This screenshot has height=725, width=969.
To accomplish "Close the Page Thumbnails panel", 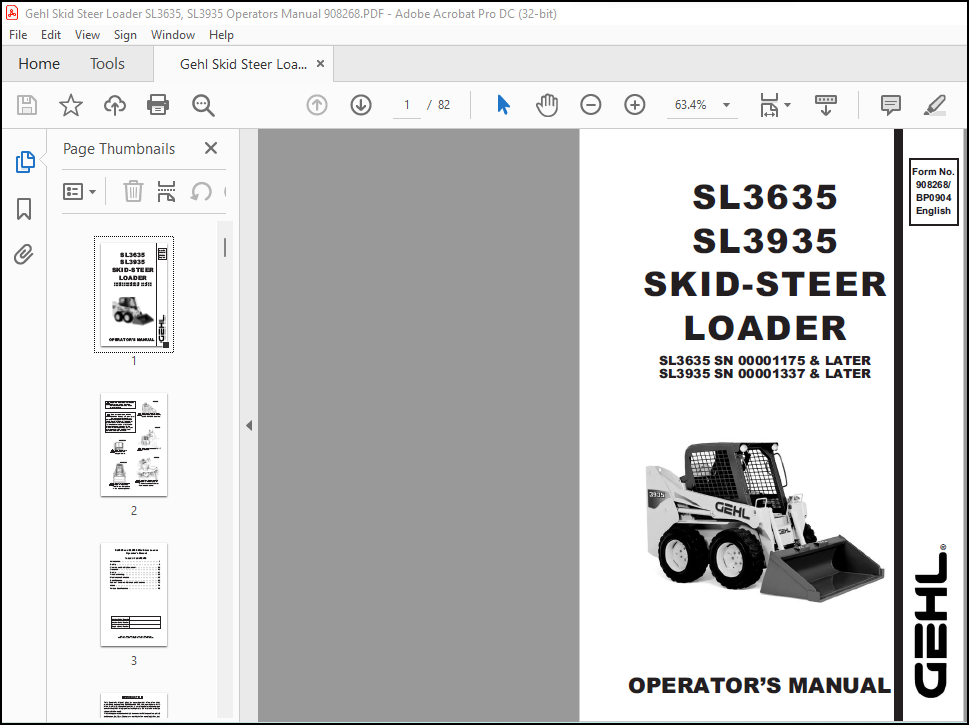I will (x=211, y=148).
